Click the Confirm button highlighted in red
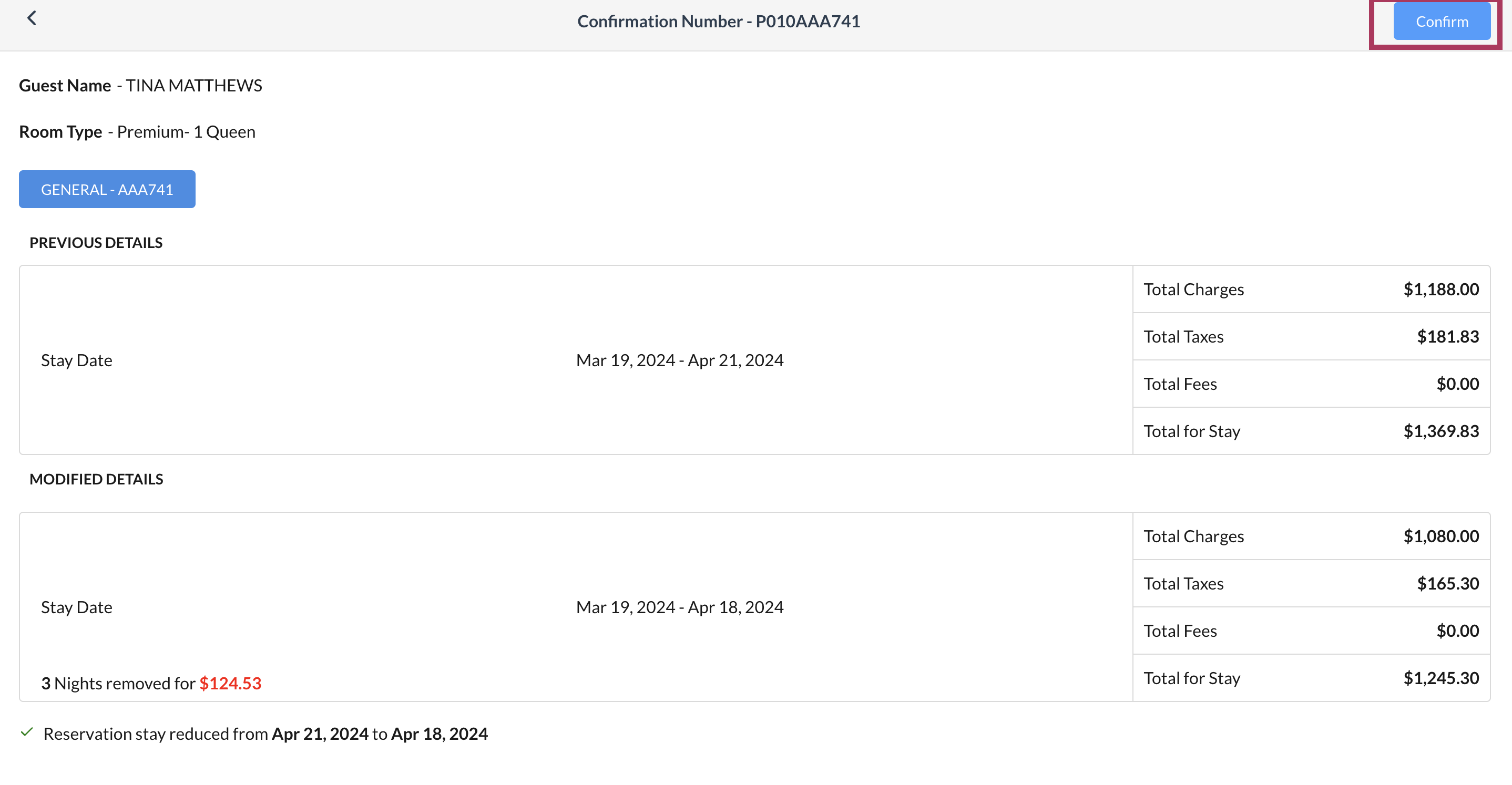Image resolution: width=1512 pixels, height=785 pixels. click(1441, 22)
